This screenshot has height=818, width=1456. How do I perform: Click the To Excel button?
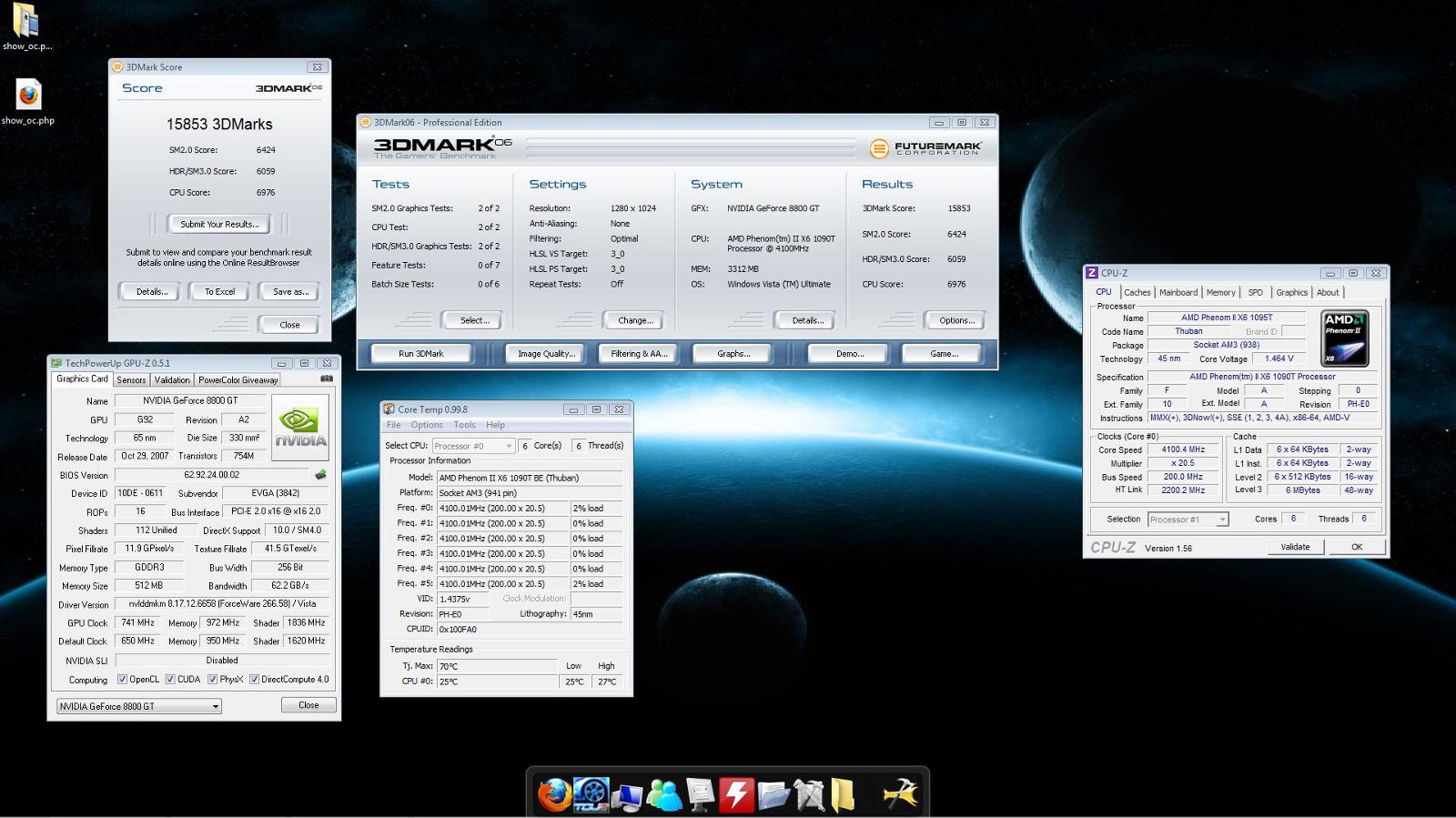[x=219, y=292]
